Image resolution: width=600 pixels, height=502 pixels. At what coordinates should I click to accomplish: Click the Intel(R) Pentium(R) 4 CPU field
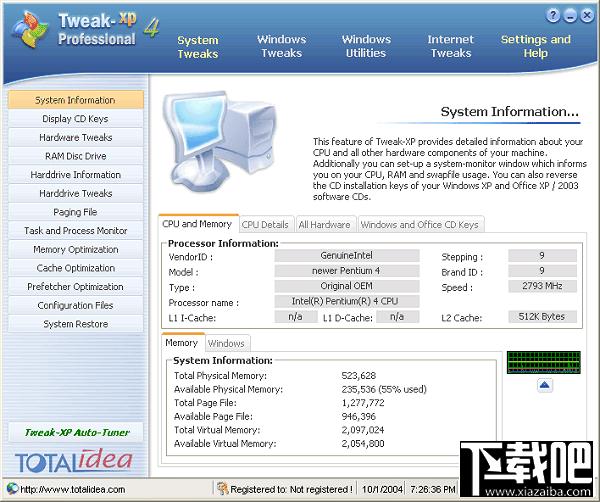(347, 301)
